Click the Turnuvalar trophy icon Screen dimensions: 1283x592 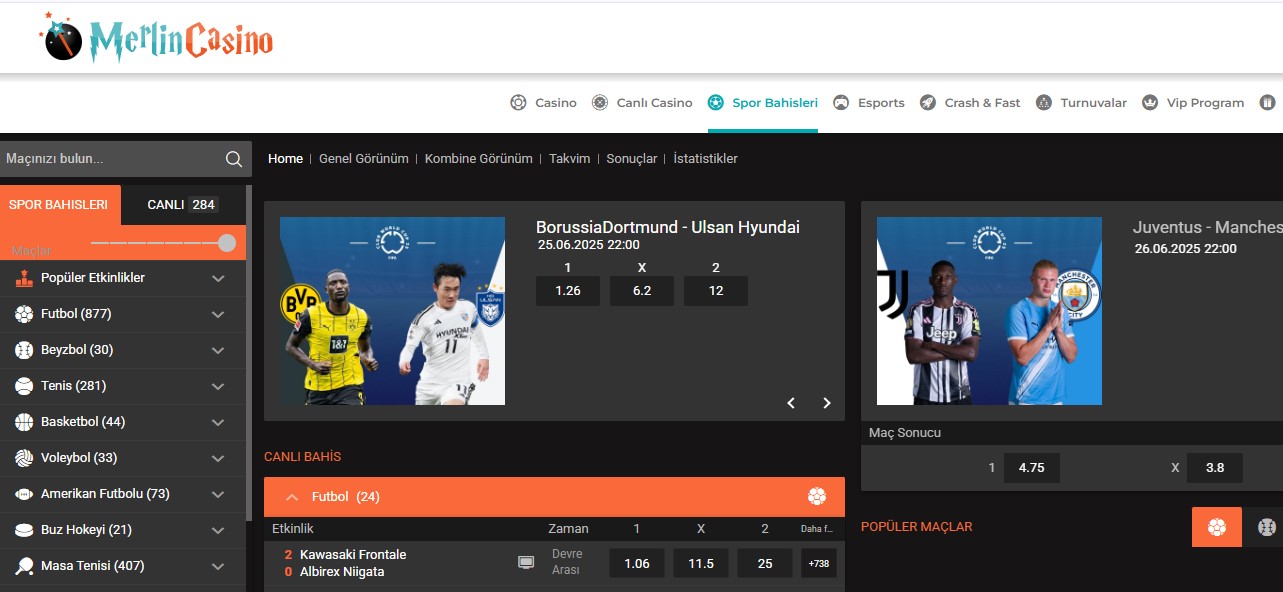click(1044, 102)
